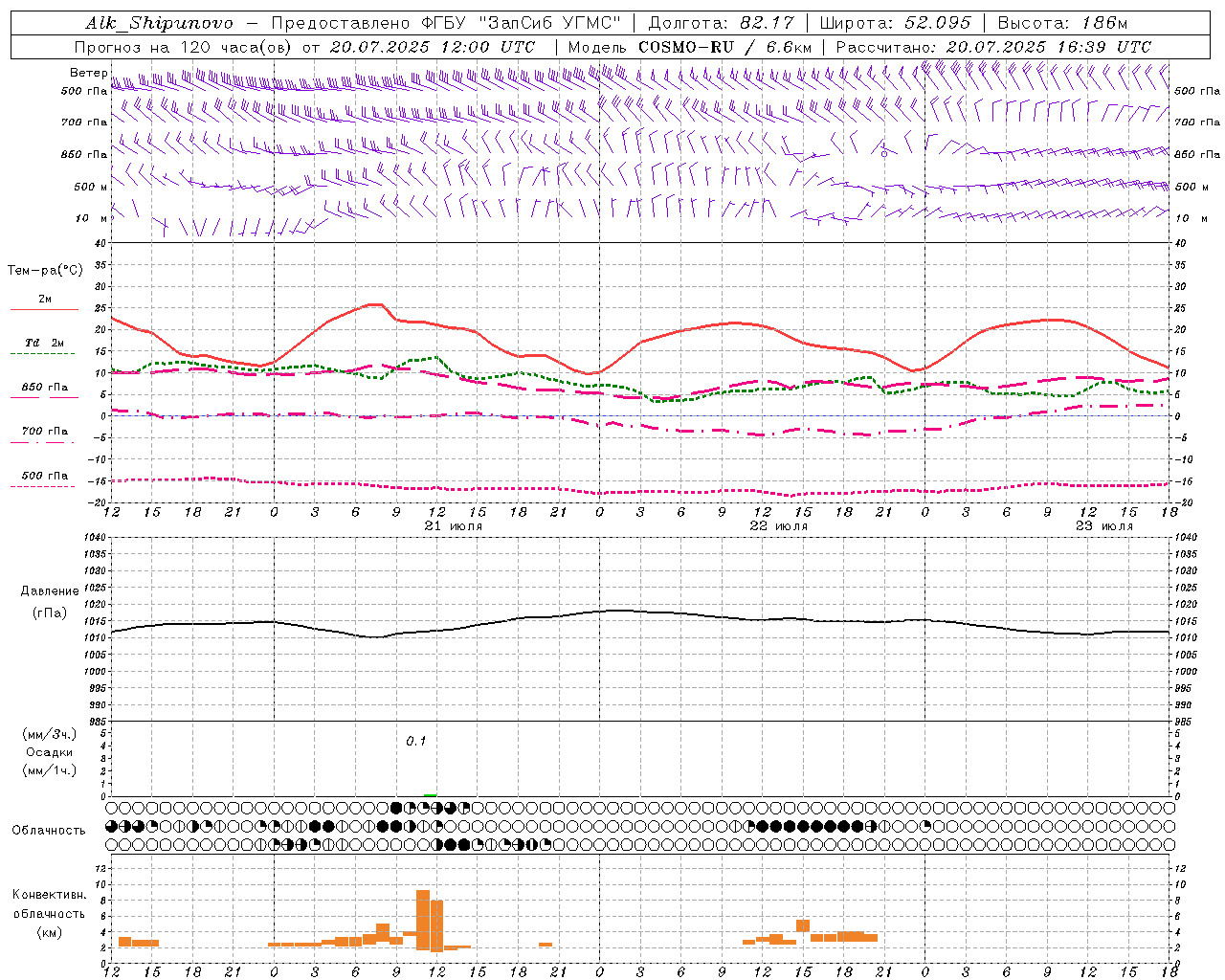Click the (мм/3ч.) precipitation unit label

pos(50,734)
